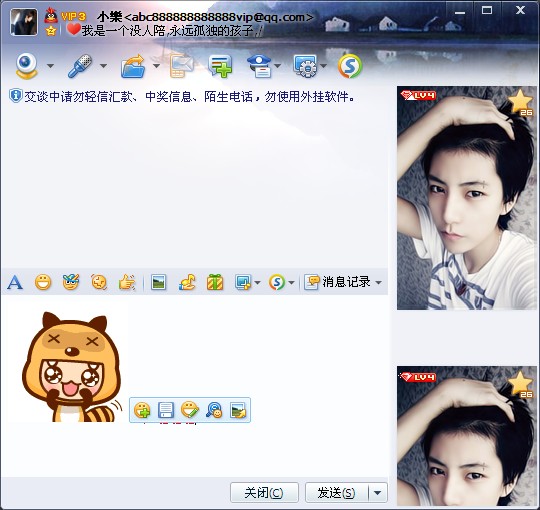Expand screen capture options arrow

257,282
